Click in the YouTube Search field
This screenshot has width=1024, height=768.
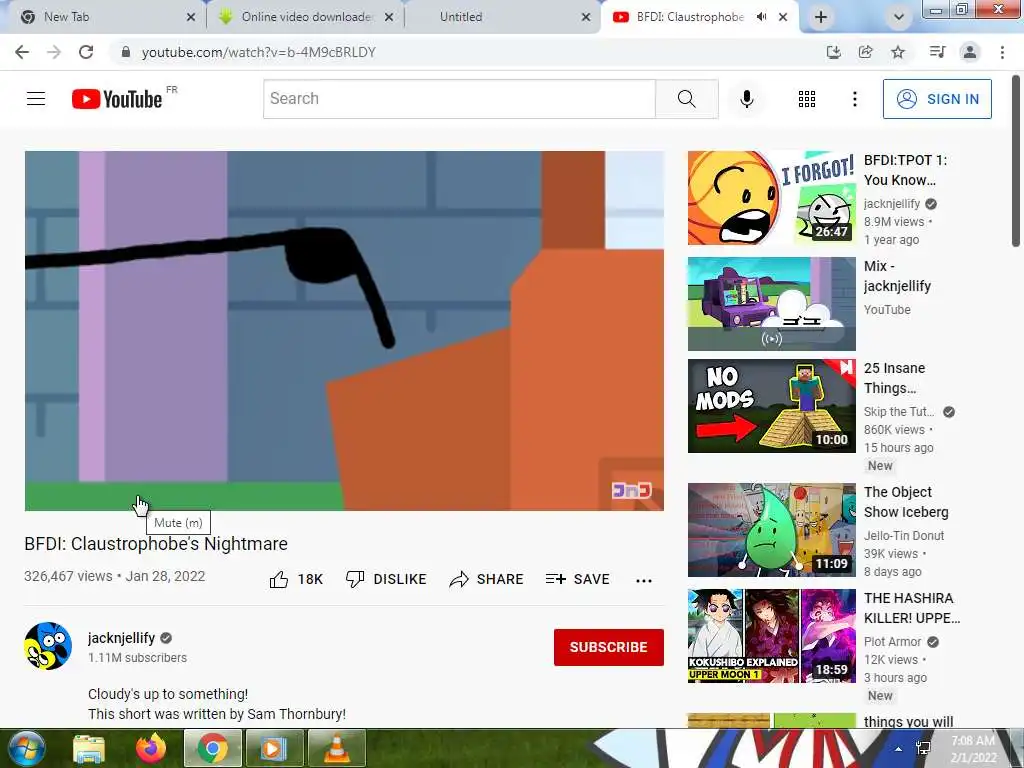[x=459, y=99]
